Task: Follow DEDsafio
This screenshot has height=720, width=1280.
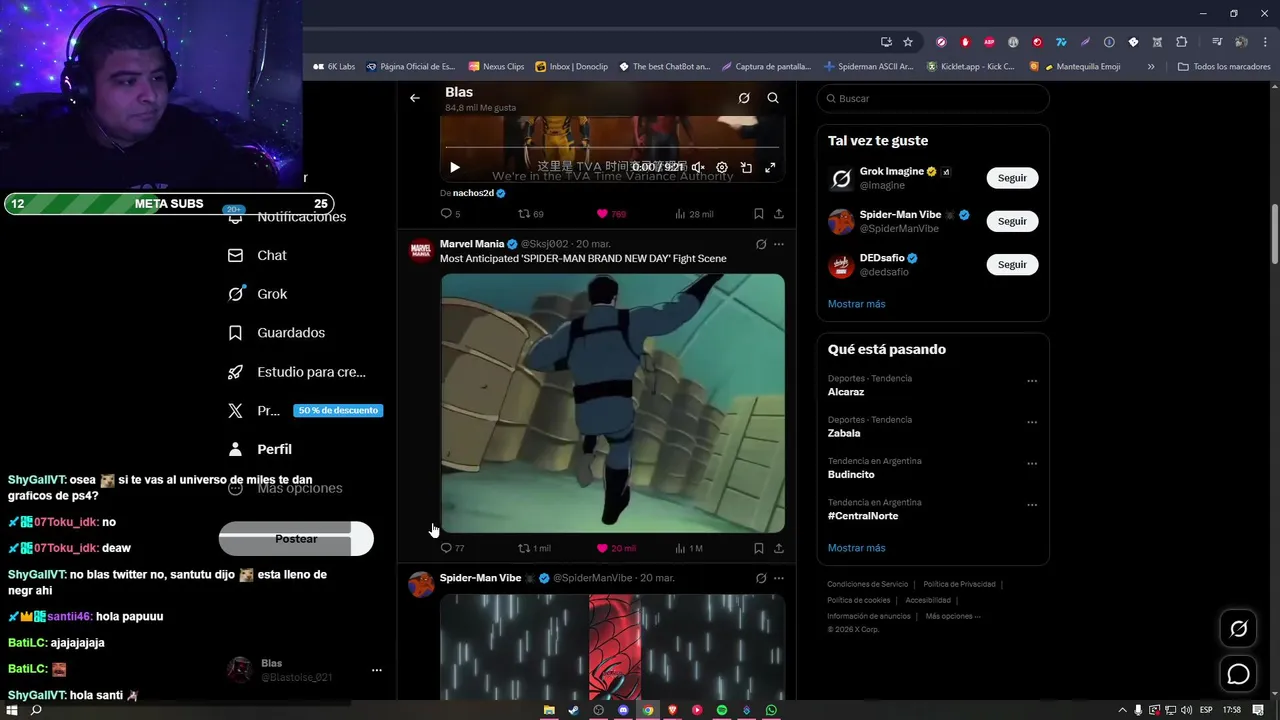Action: [x=1012, y=264]
